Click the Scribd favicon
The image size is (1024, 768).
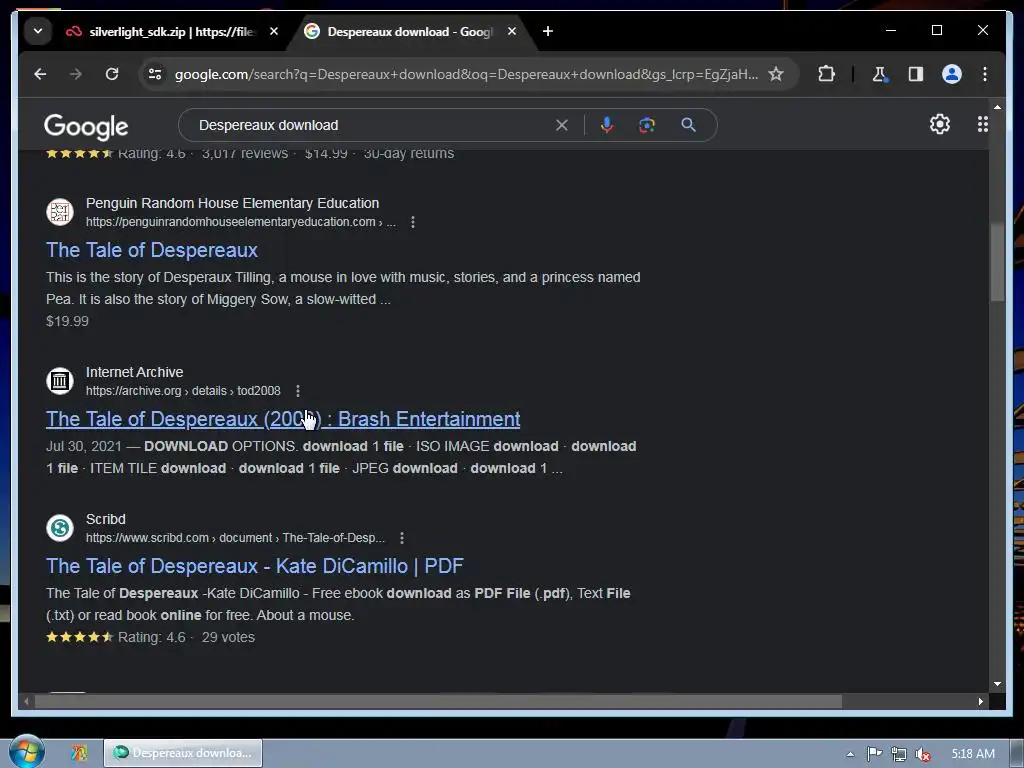[x=60, y=528]
